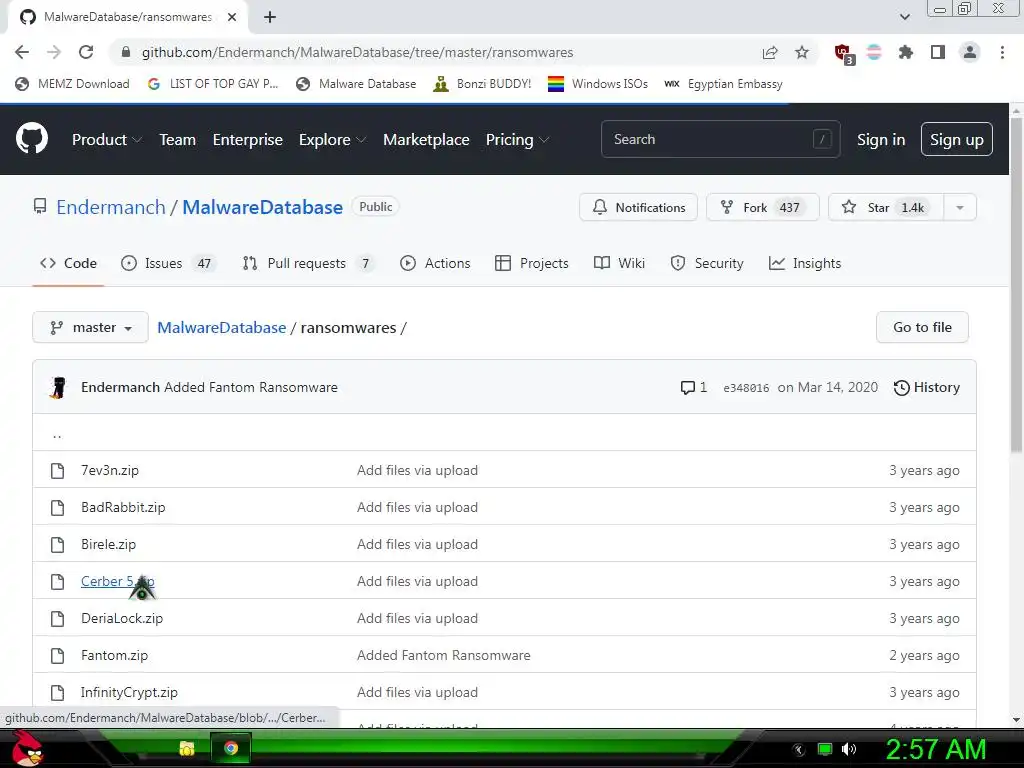Select the Code tab
The width and height of the screenshot is (1024, 768).
pyautogui.click(x=68, y=263)
